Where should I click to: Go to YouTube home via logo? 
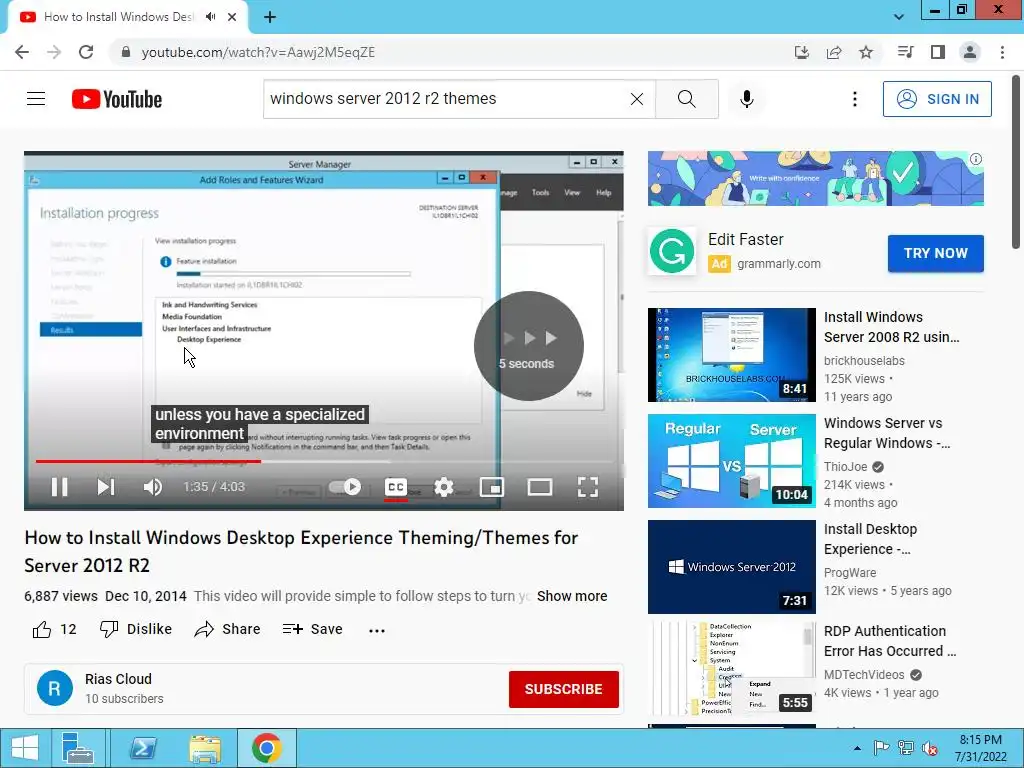click(117, 99)
